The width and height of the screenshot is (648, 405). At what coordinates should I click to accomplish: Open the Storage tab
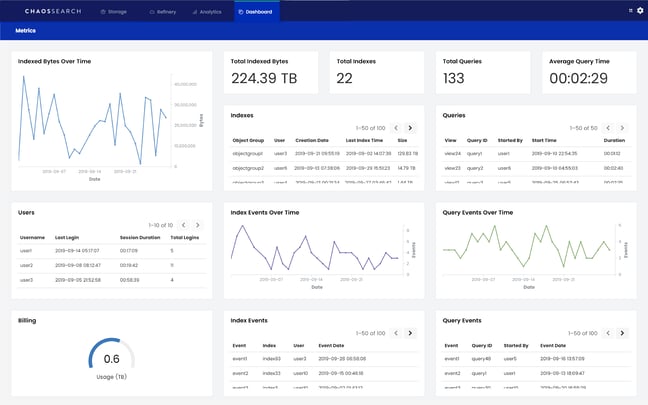click(116, 11)
